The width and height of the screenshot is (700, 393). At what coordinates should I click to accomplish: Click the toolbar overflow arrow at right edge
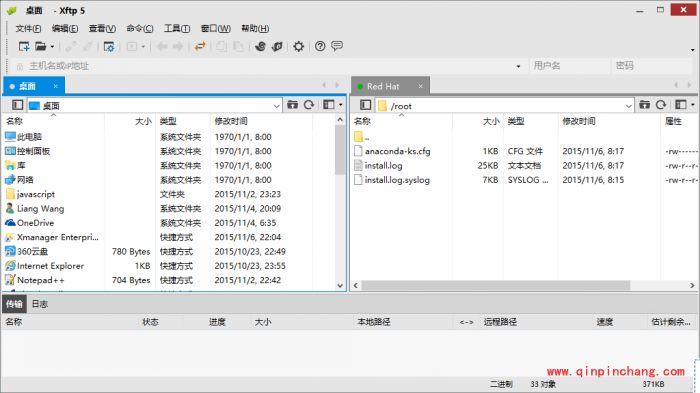click(x=692, y=49)
